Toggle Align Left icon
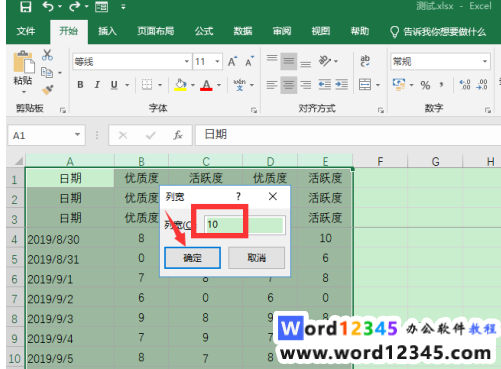This screenshot has height=369, width=501. click(x=272, y=85)
